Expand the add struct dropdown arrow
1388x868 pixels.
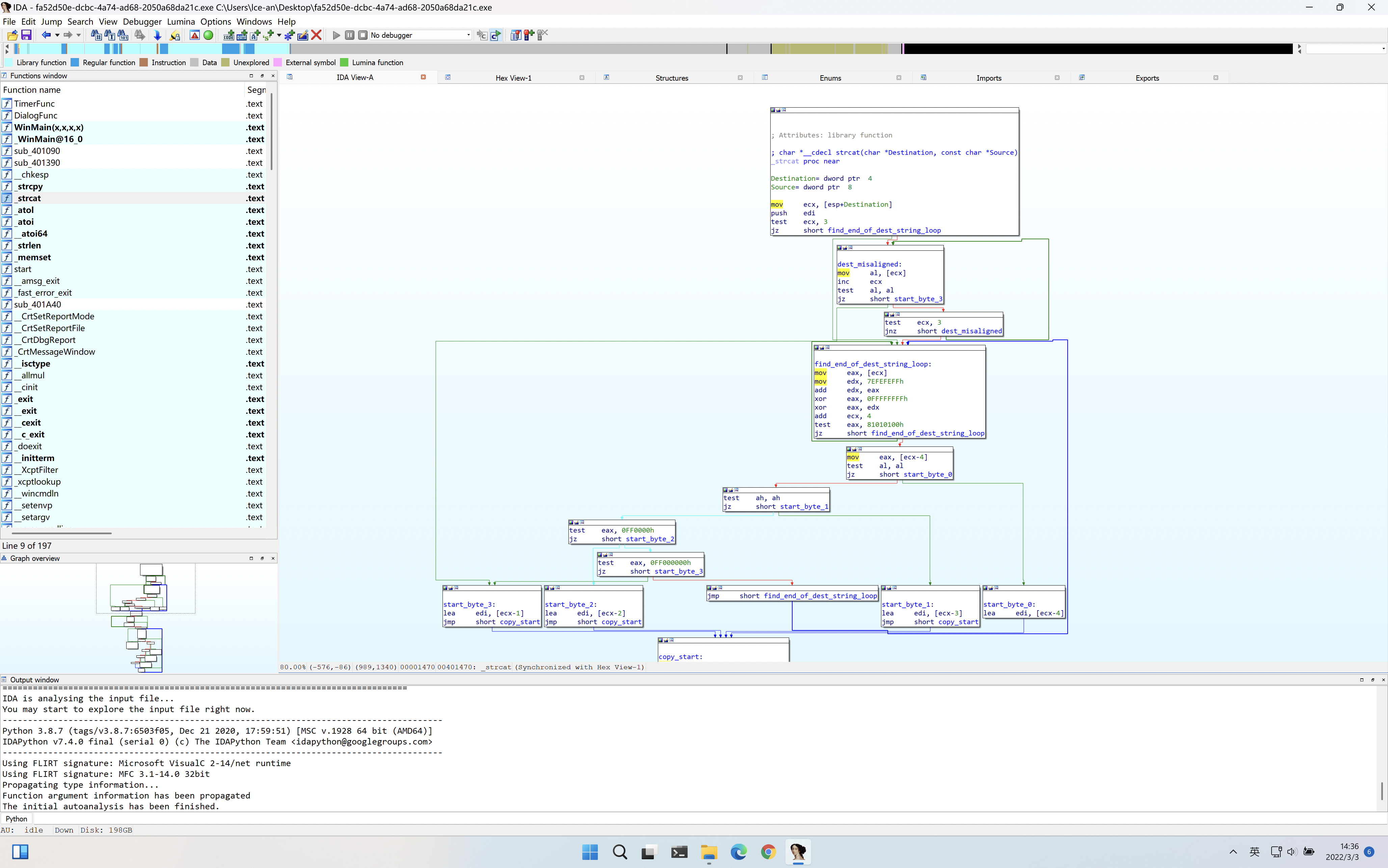click(x=279, y=35)
